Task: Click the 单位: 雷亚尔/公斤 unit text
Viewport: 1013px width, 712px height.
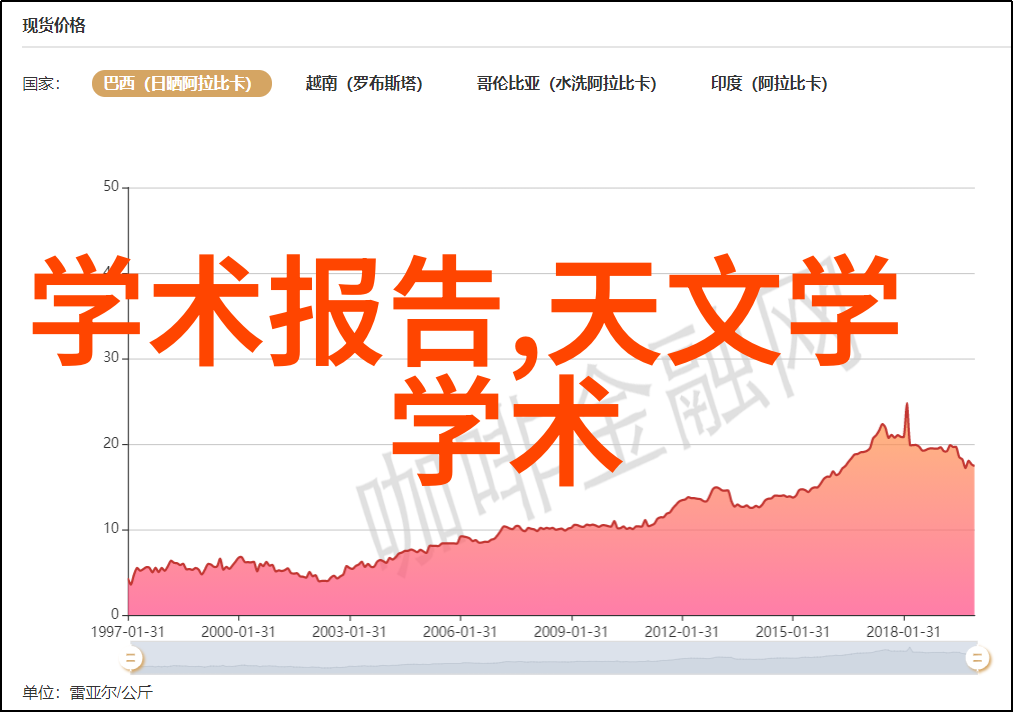Action: pos(88,693)
